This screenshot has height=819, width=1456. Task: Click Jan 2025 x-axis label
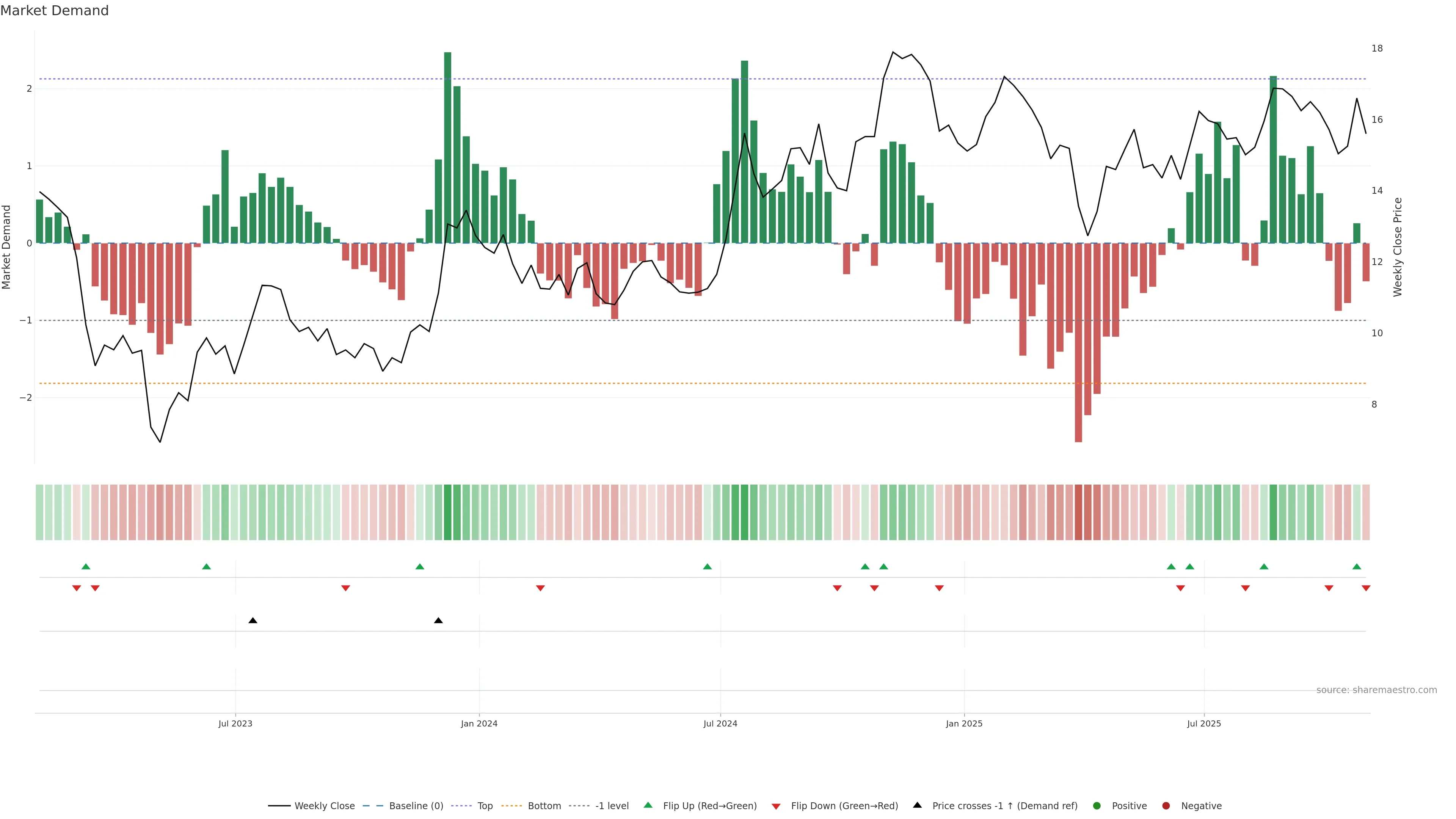pyautogui.click(x=964, y=724)
